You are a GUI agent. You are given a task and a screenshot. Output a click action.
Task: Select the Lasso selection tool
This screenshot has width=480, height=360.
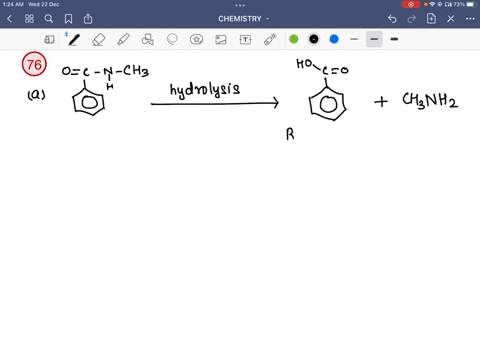point(172,40)
